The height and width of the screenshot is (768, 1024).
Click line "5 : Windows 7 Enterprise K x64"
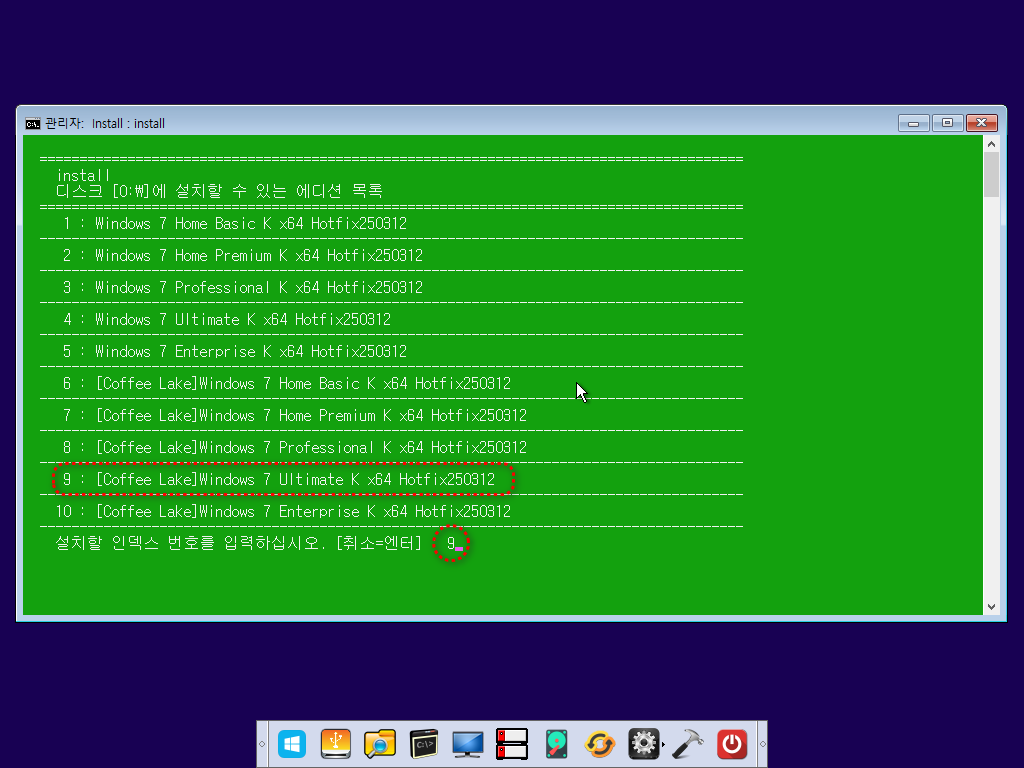coord(234,351)
